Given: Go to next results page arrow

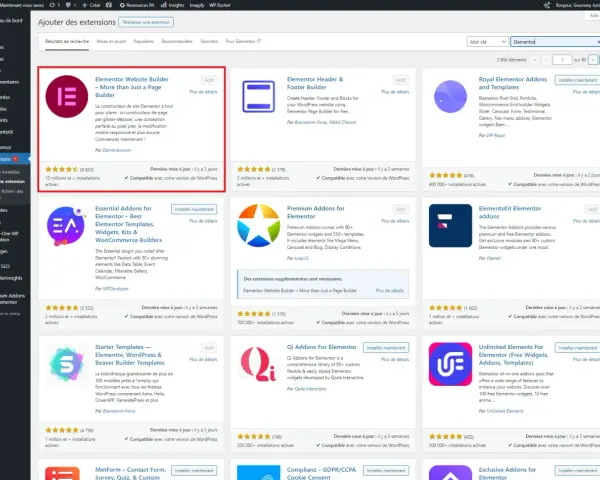Looking at the screenshot, I should click(x=592, y=60).
